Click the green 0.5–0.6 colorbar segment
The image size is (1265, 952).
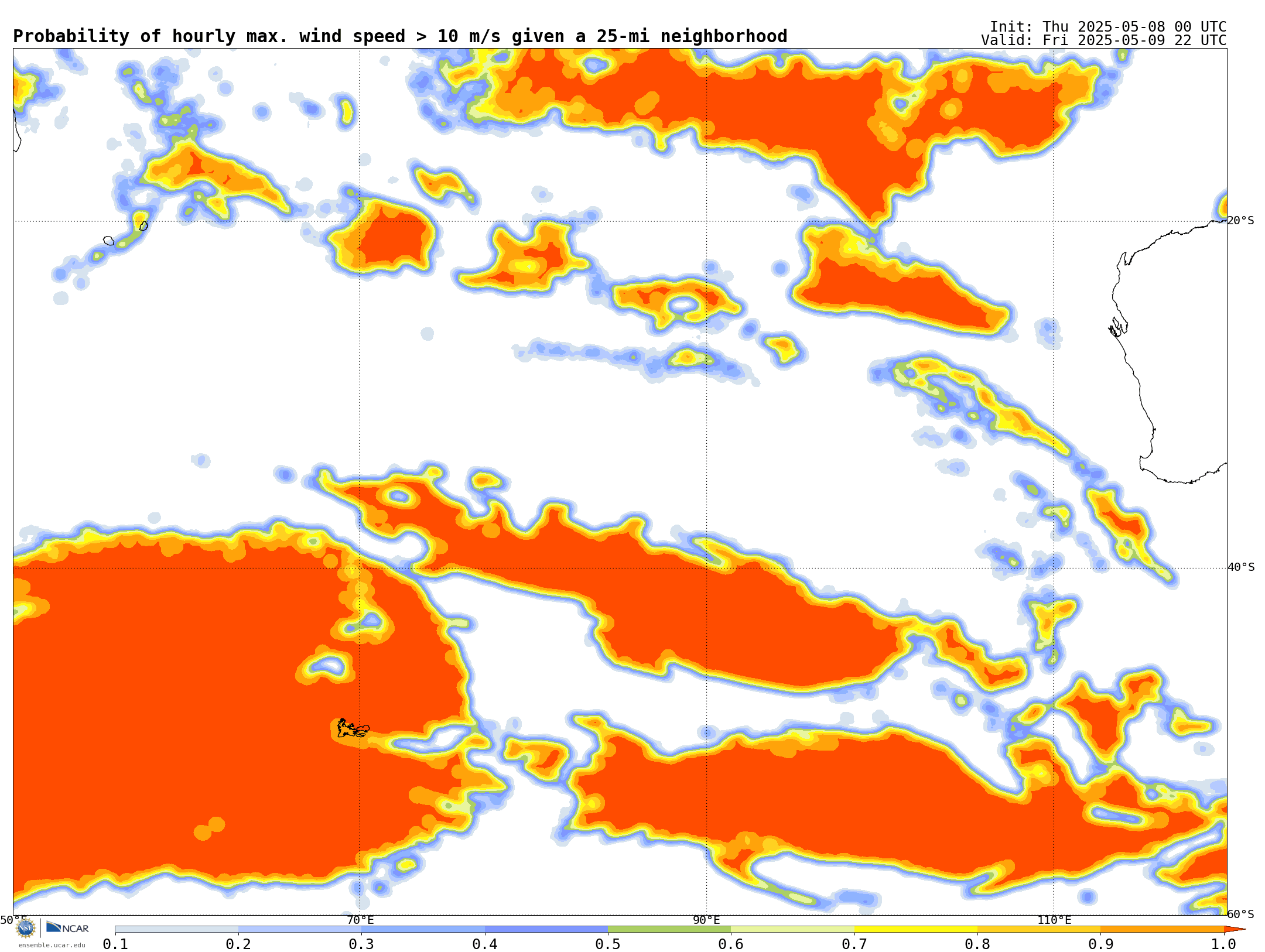point(669,929)
